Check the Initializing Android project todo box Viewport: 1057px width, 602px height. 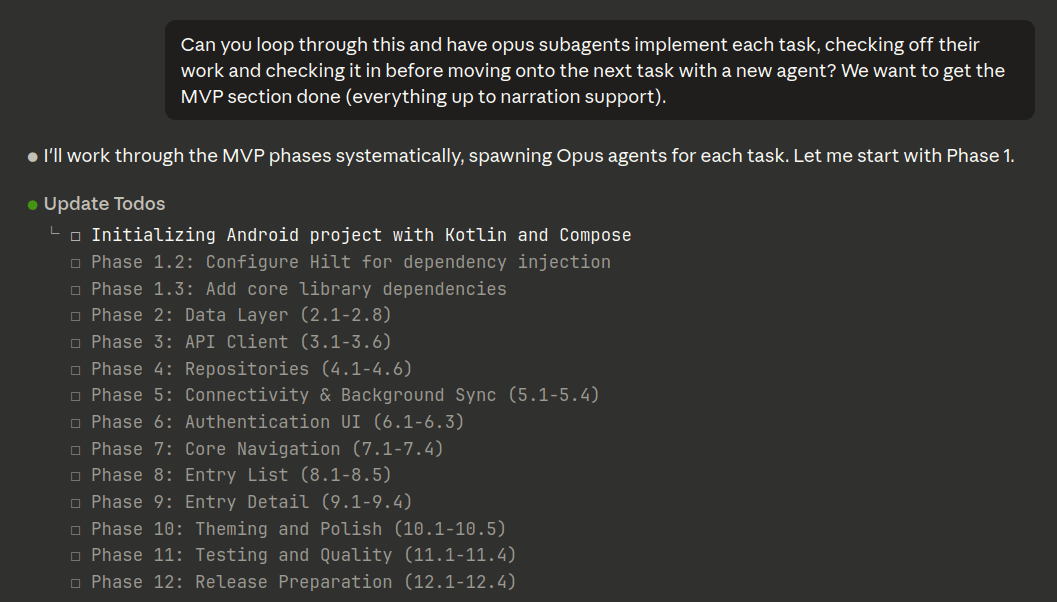coord(76,236)
